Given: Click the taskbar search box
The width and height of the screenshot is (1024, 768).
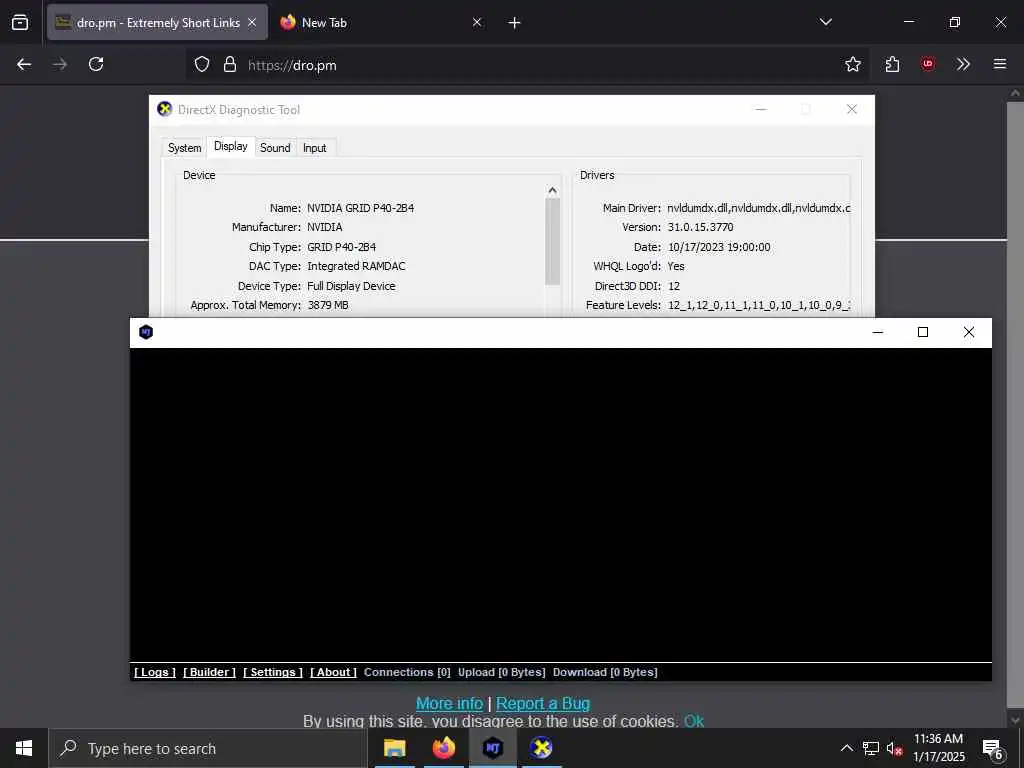Looking at the screenshot, I should pos(208,748).
